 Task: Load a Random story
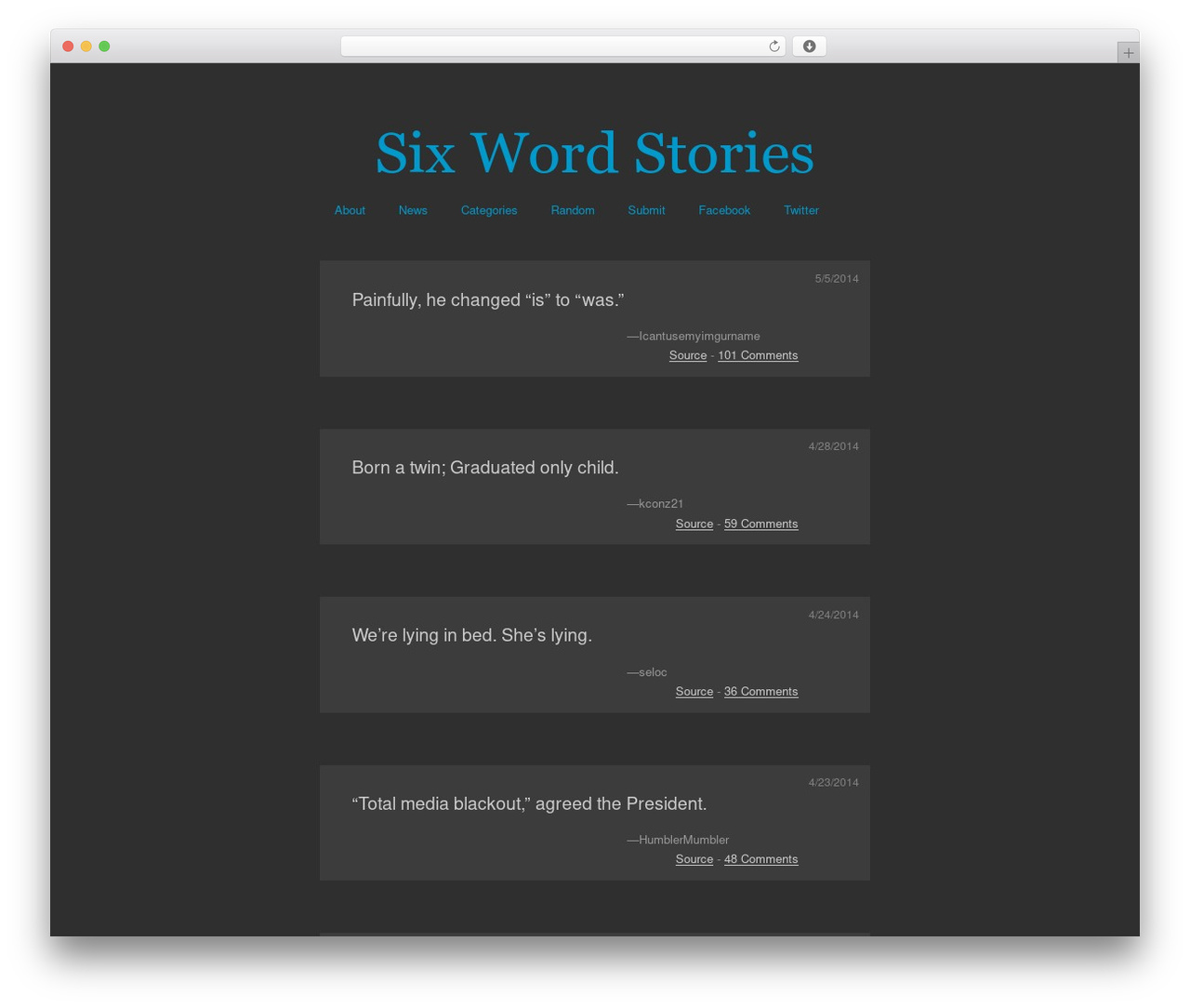(573, 210)
